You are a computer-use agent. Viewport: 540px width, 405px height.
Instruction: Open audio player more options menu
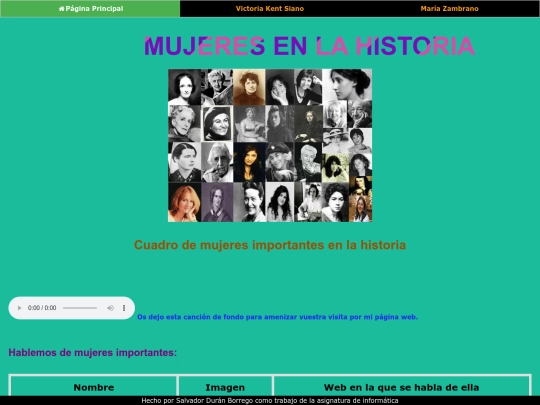tap(124, 308)
